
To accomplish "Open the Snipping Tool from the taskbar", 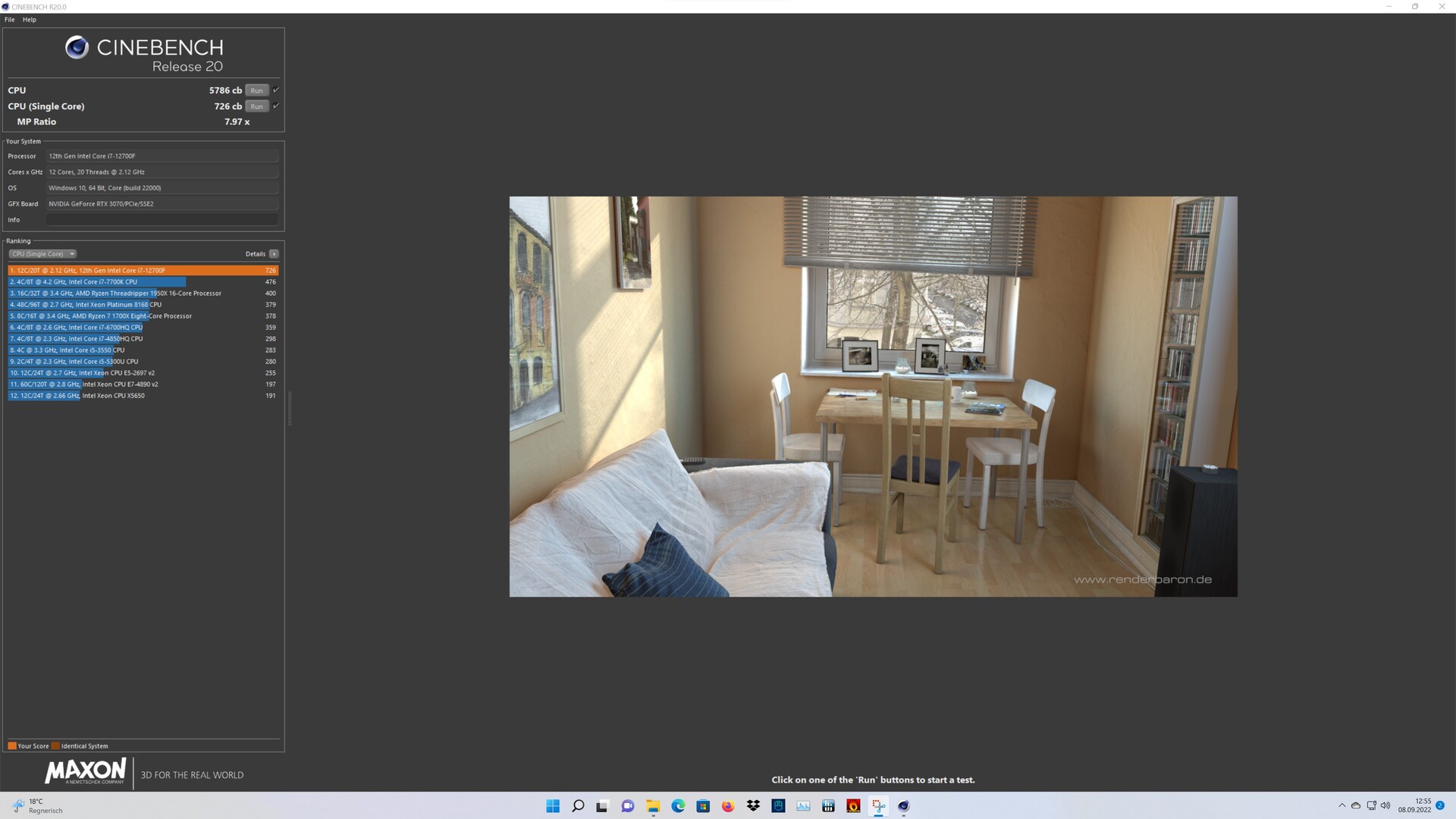I will [x=878, y=806].
